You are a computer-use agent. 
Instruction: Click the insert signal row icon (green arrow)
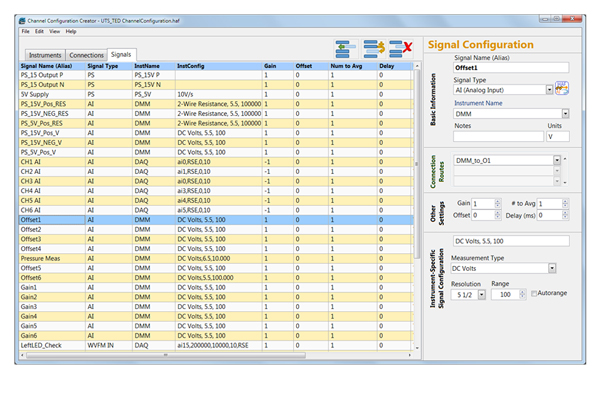click(347, 49)
